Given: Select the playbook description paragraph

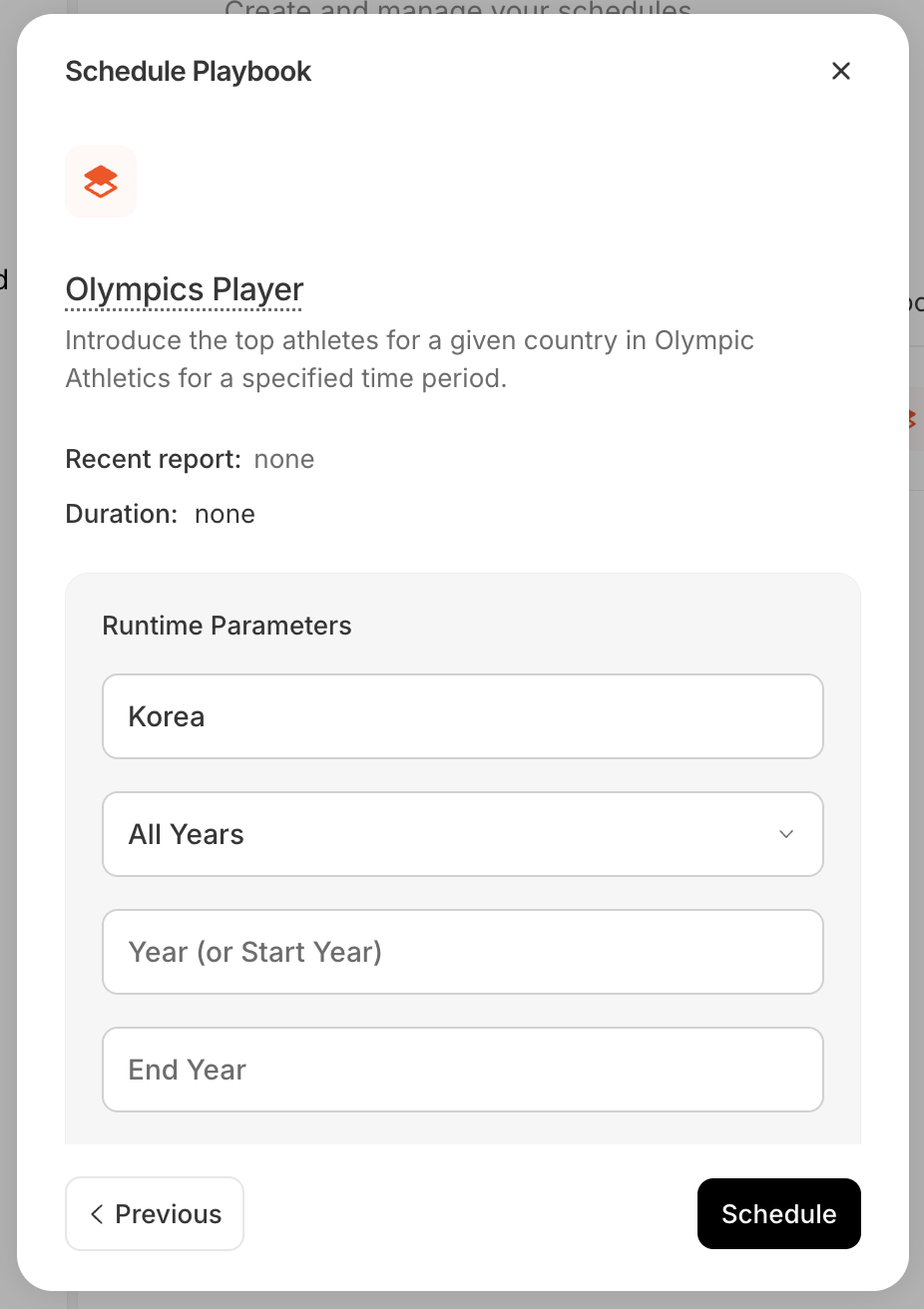Looking at the screenshot, I should pos(410,359).
